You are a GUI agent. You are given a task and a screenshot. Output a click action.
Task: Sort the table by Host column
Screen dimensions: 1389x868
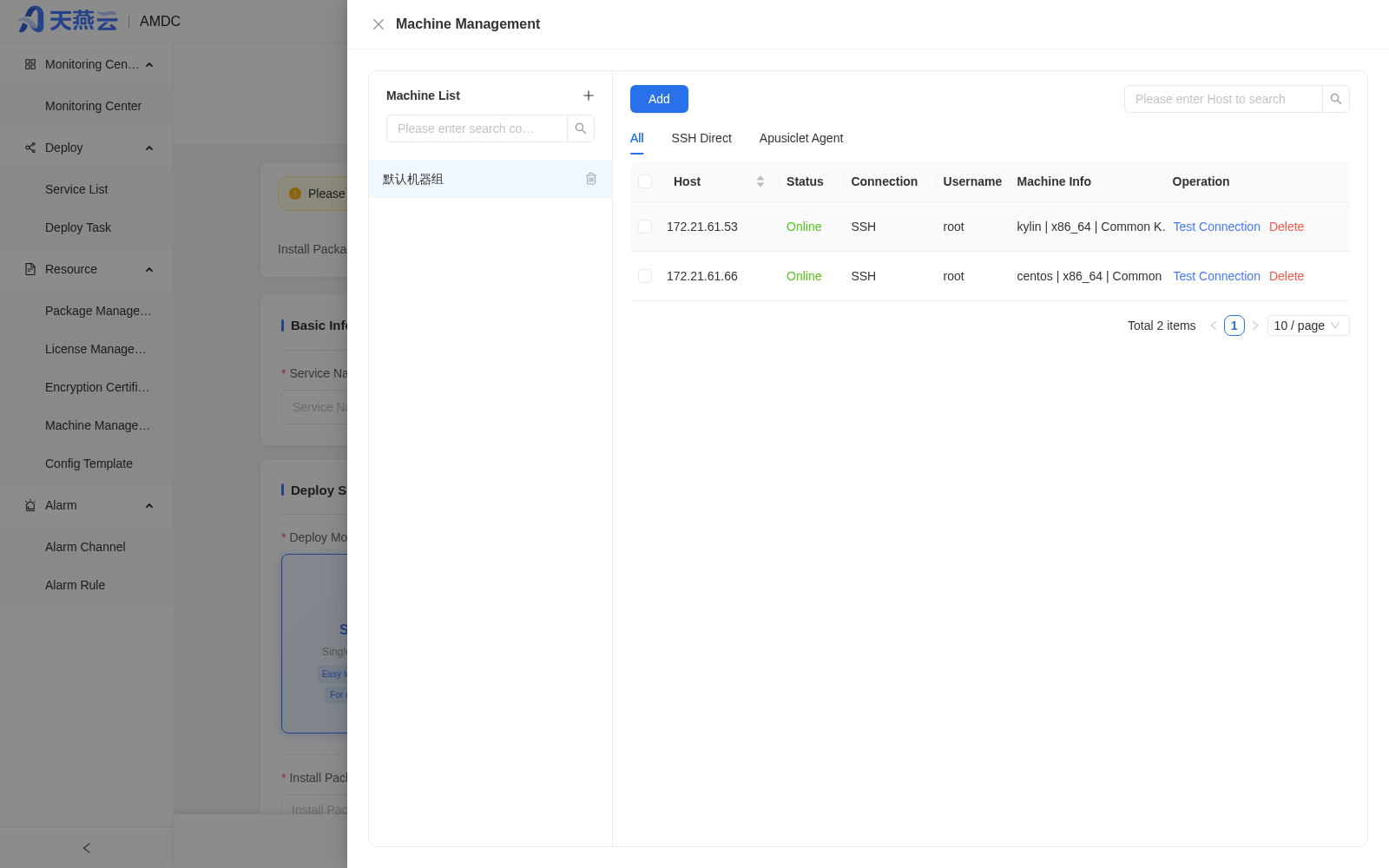tap(760, 181)
